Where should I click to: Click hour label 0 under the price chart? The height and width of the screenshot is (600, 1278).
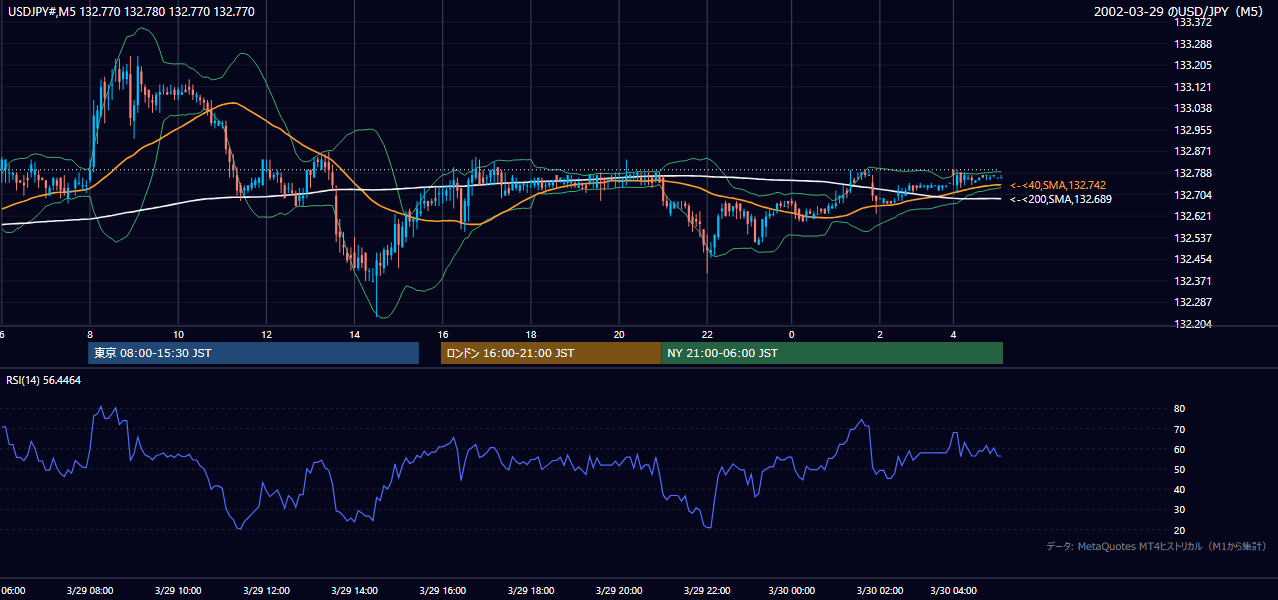click(791, 334)
